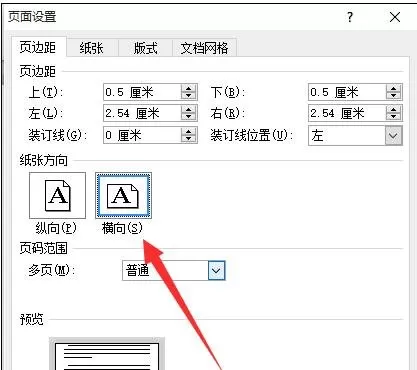
Task: Select the 纵向 portrait orientation icon
Action: tap(57, 195)
